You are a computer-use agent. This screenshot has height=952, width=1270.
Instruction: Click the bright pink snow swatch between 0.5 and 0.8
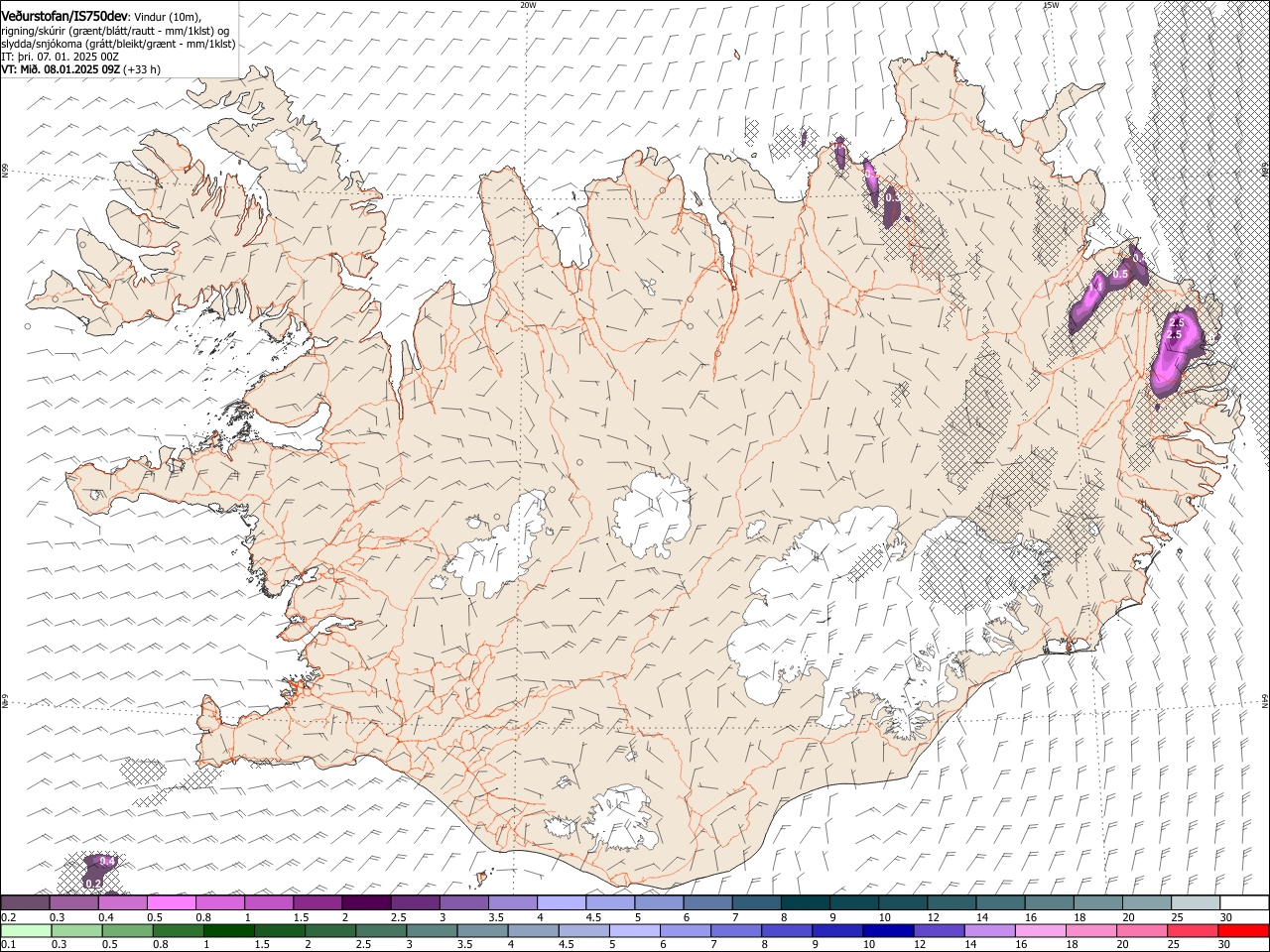click(x=171, y=902)
